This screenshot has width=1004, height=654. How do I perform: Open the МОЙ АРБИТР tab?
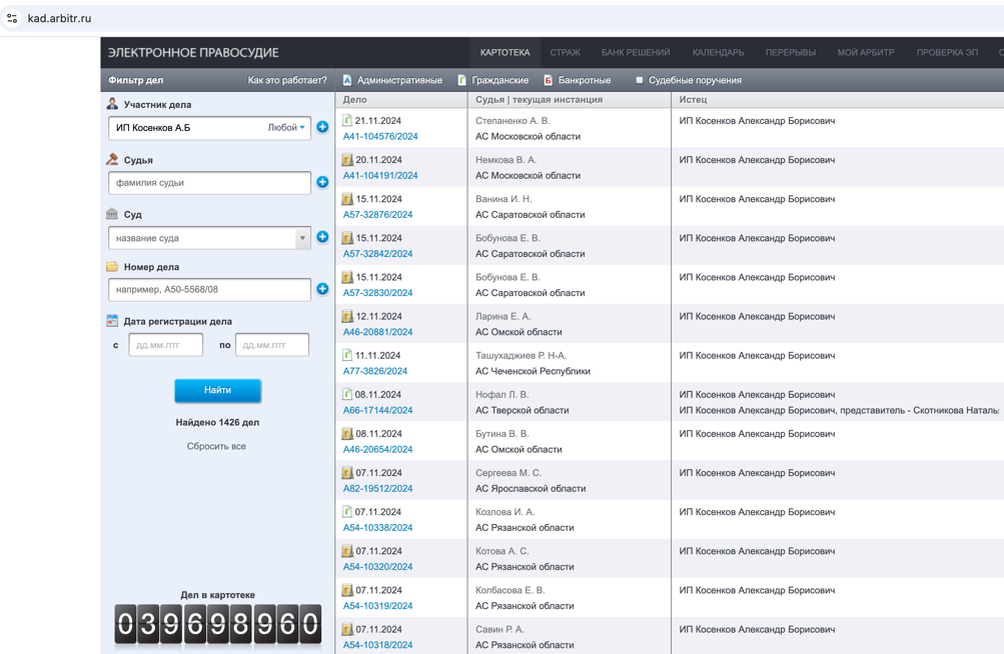(866, 53)
